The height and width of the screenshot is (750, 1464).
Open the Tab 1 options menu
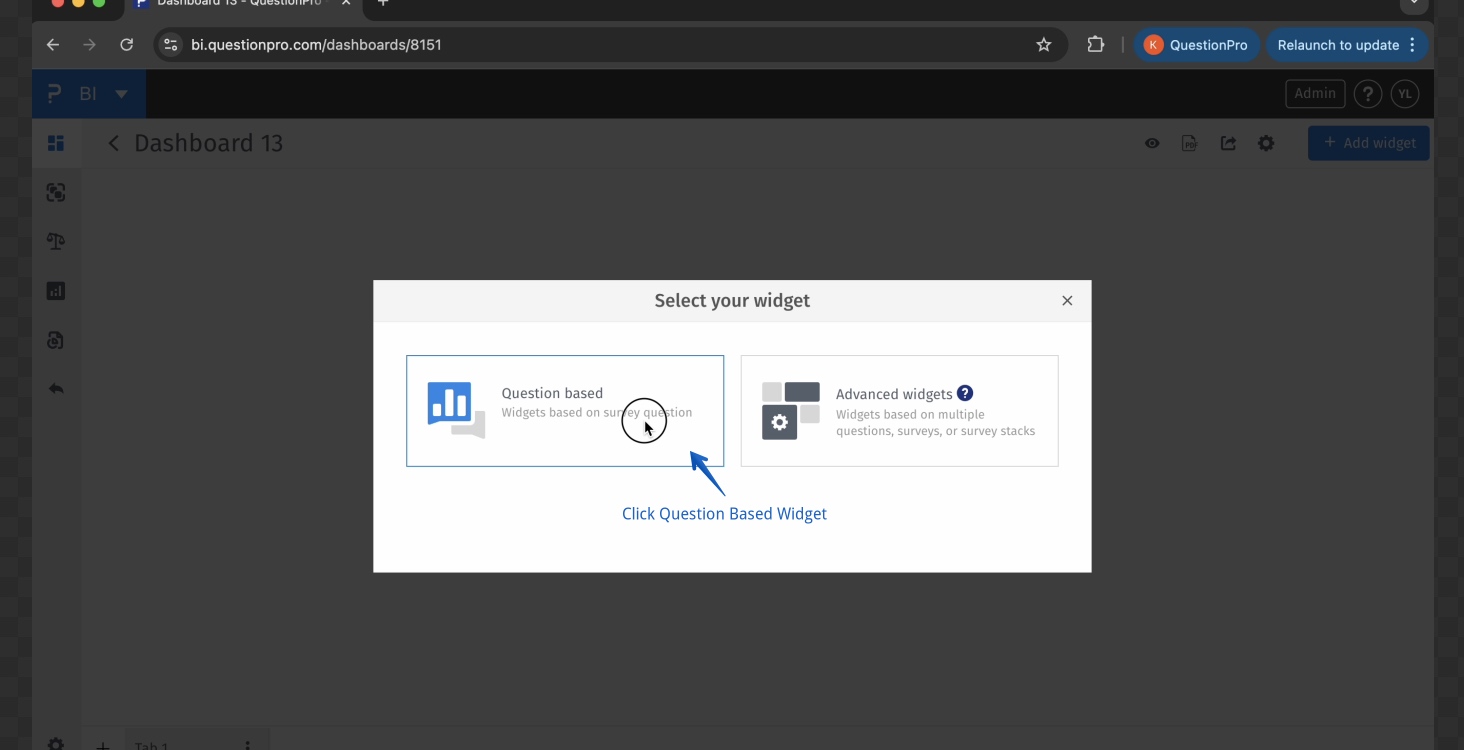247,745
